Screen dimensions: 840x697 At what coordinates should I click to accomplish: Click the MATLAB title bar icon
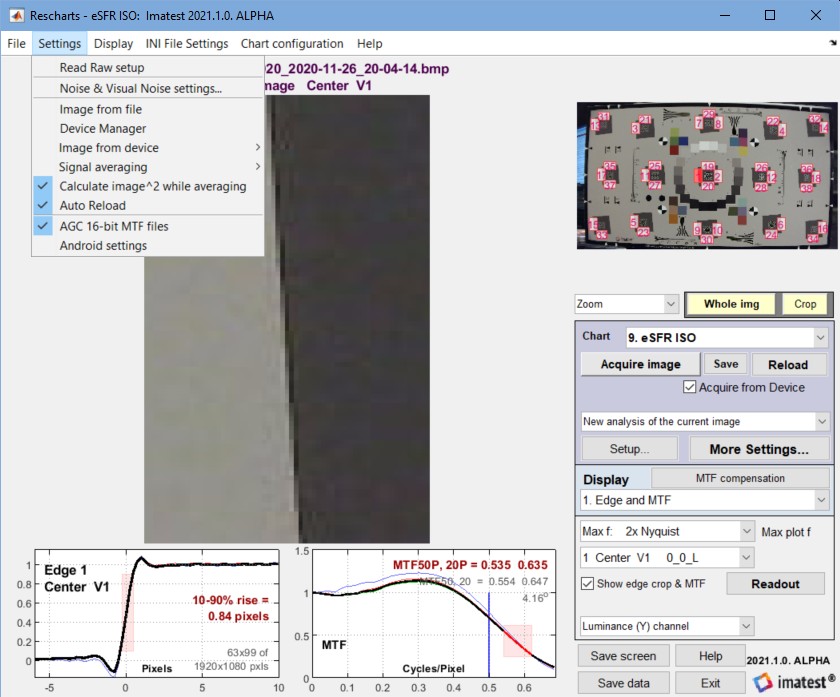tap(16, 15)
